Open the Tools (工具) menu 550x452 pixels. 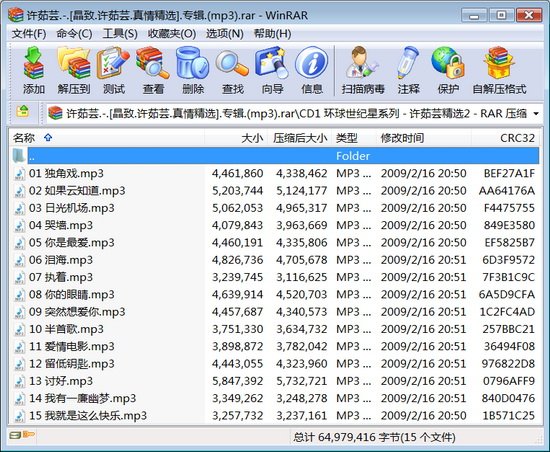point(120,34)
